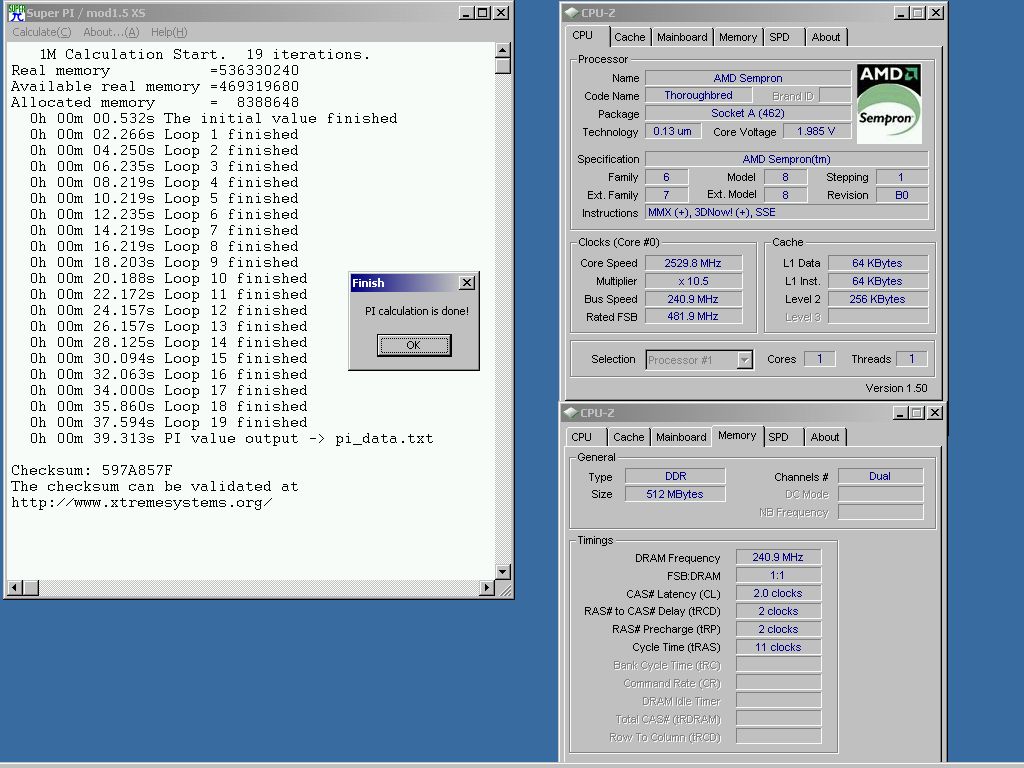1024x768 pixels.
Task: Click the DRAM Frequency 240.9 MHz value
Action: coord(778,557)
